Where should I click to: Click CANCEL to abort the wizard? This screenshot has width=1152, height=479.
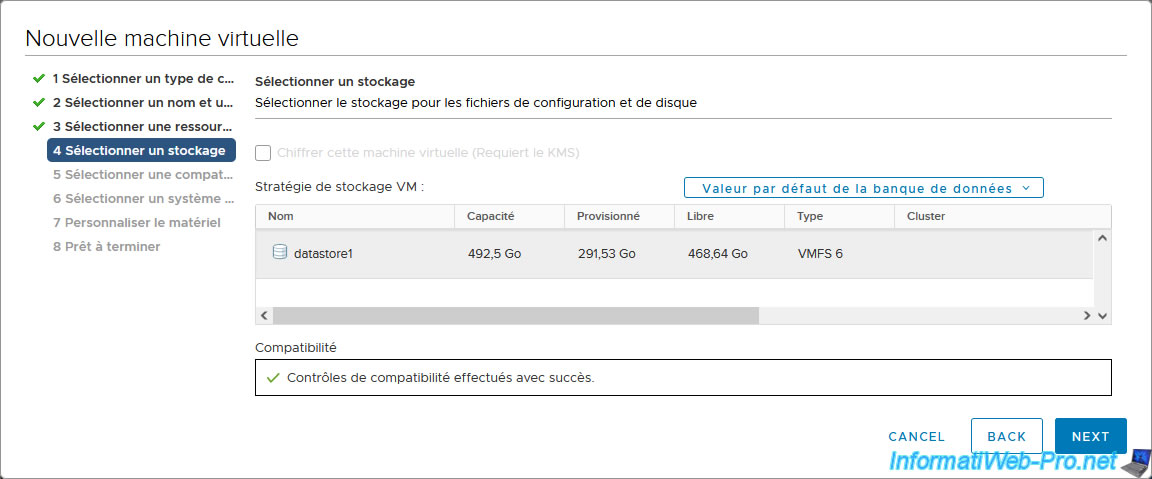916,436
